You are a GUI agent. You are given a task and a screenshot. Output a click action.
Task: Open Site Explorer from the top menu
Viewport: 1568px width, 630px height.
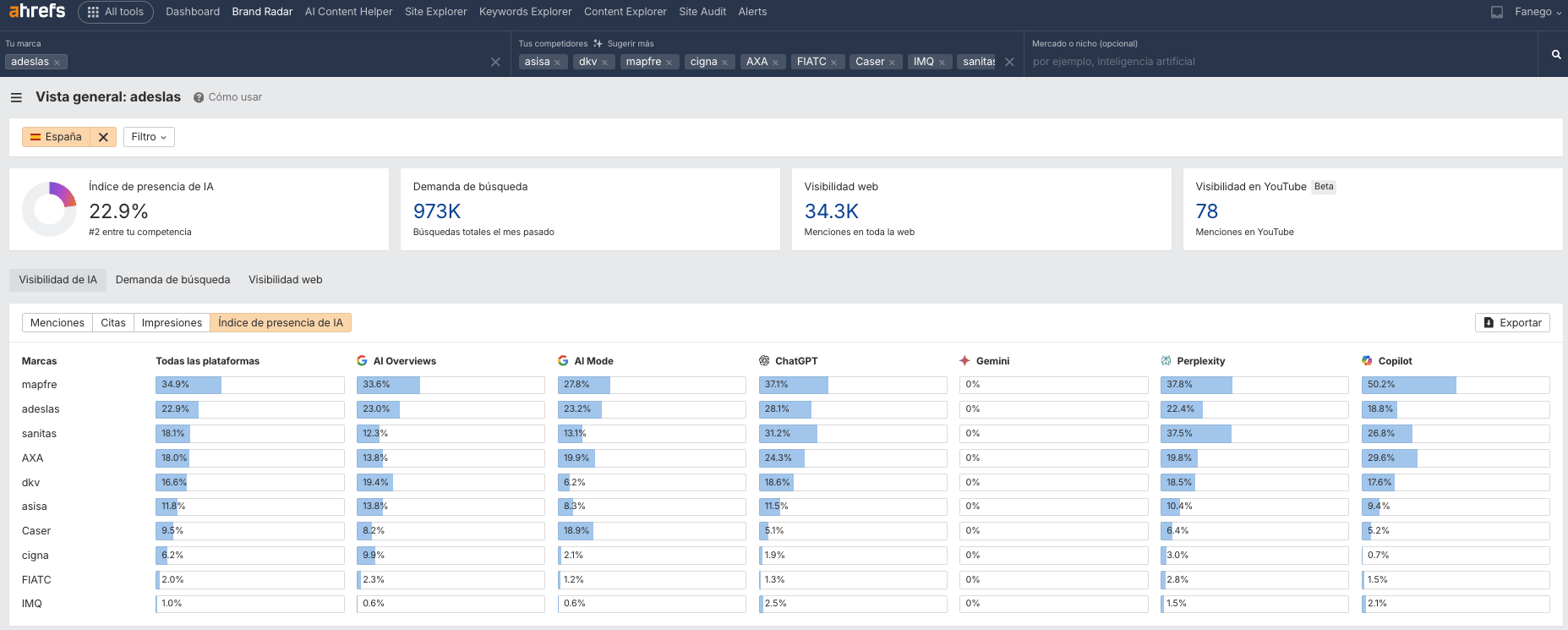tap(435, 12)
